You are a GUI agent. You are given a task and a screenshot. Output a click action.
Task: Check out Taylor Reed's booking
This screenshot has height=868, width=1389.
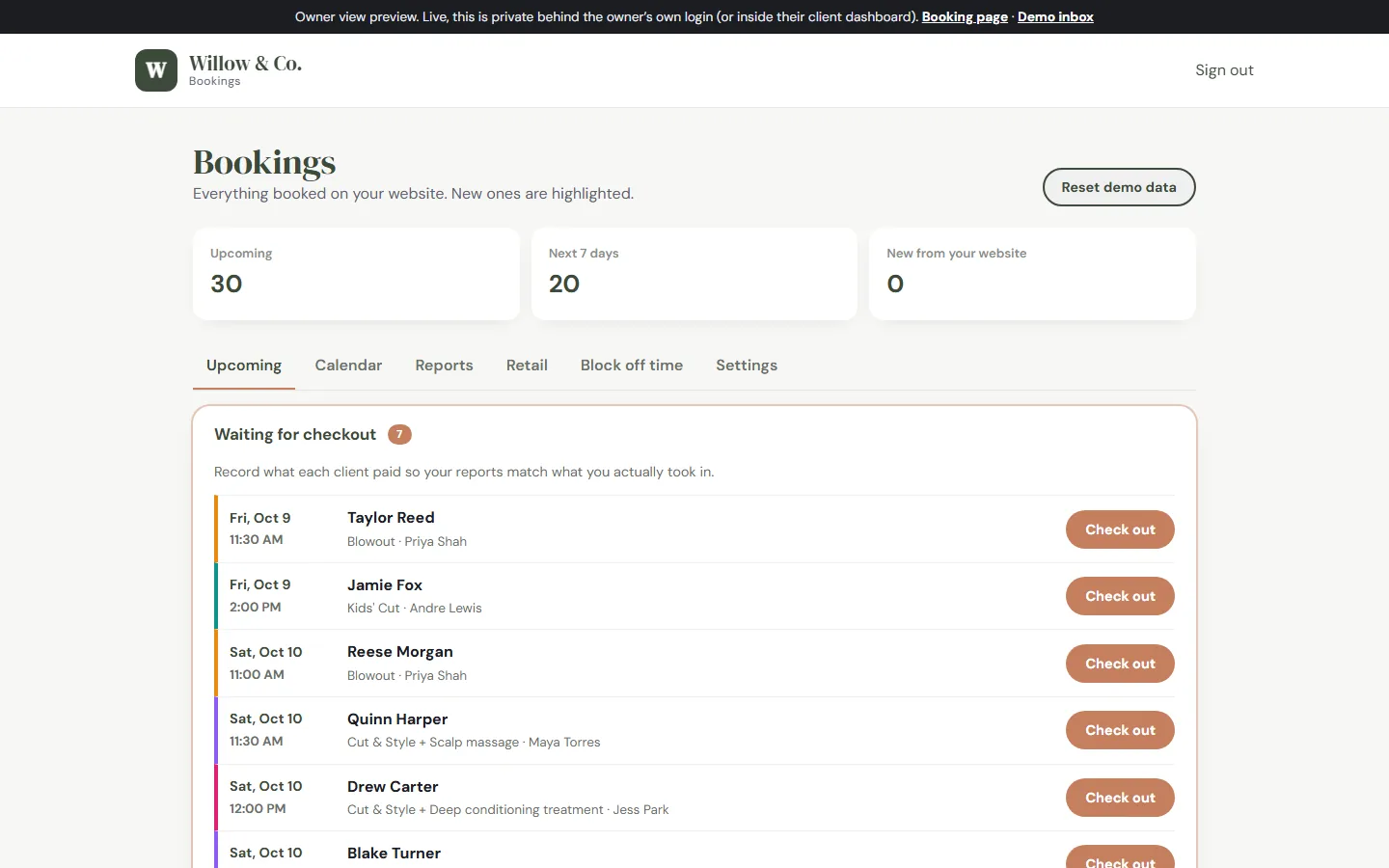(1120, 529)
